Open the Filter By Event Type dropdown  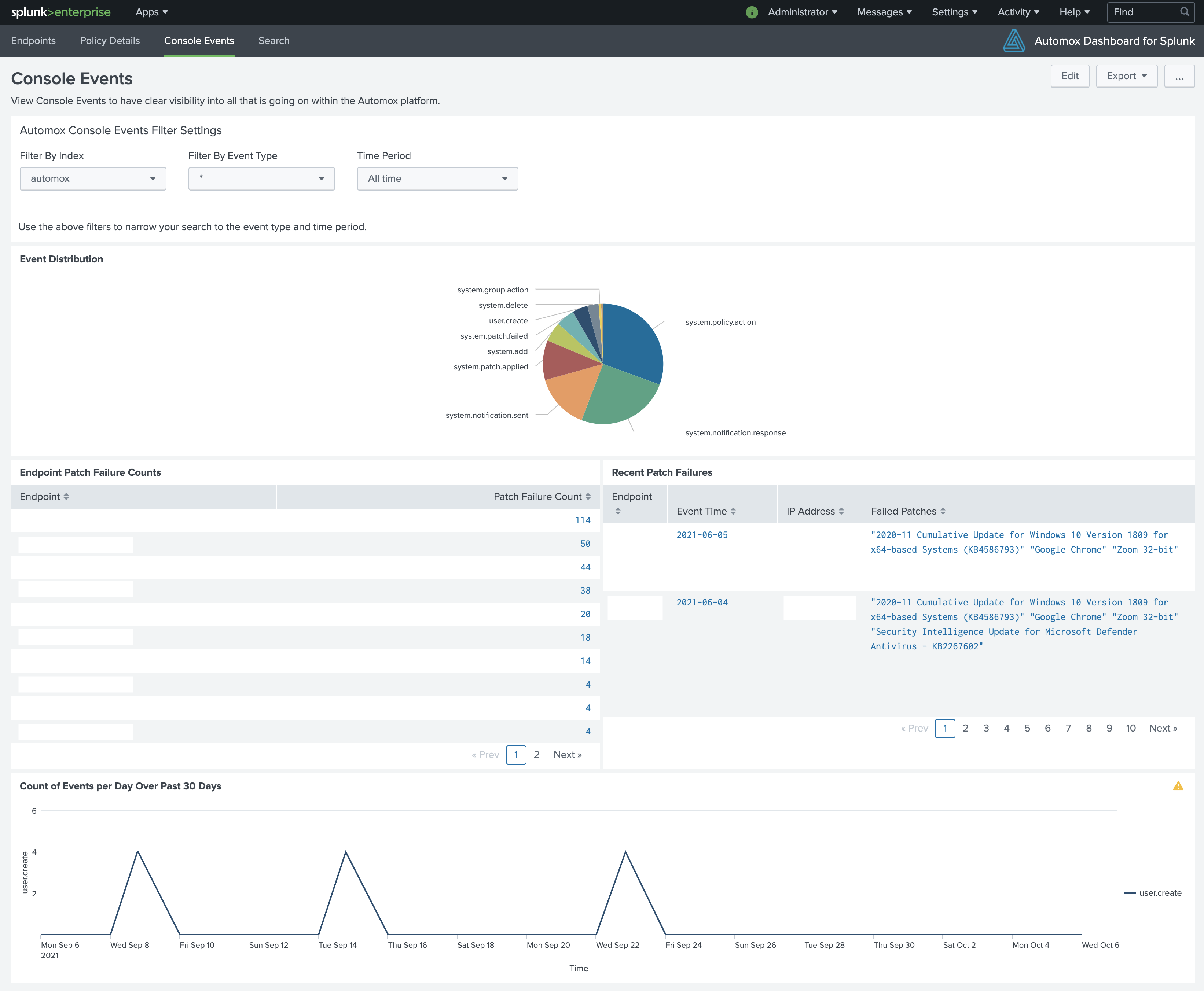262,179
